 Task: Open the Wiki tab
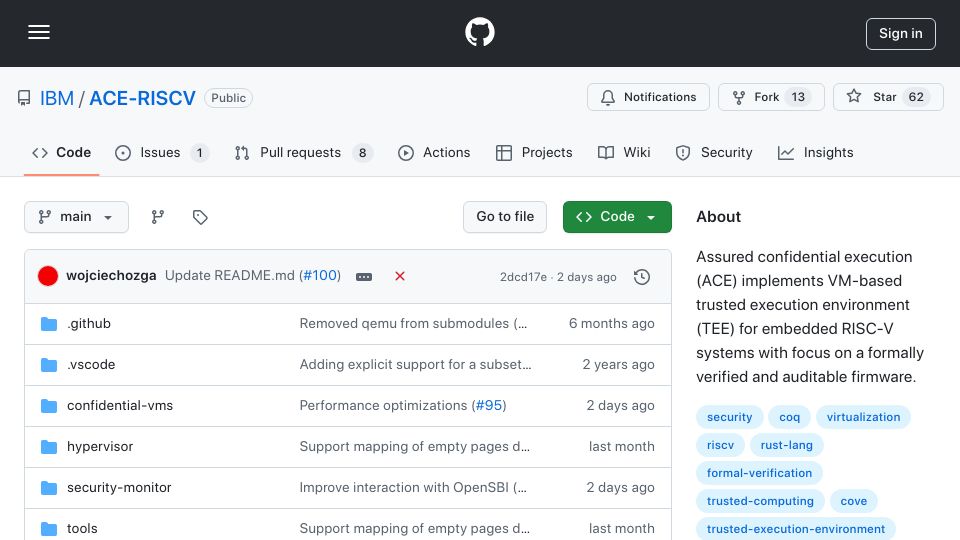click(624, 152)
